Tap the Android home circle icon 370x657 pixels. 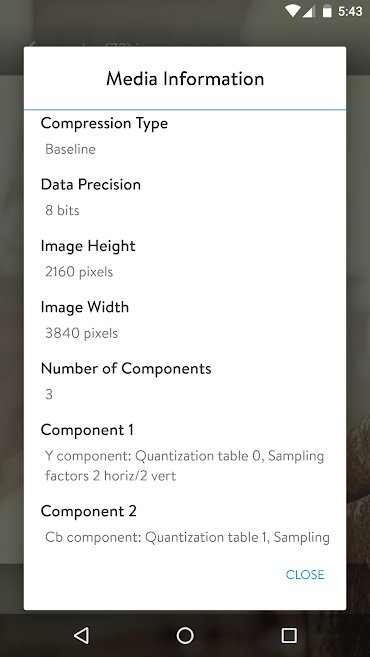click(185, 635)
